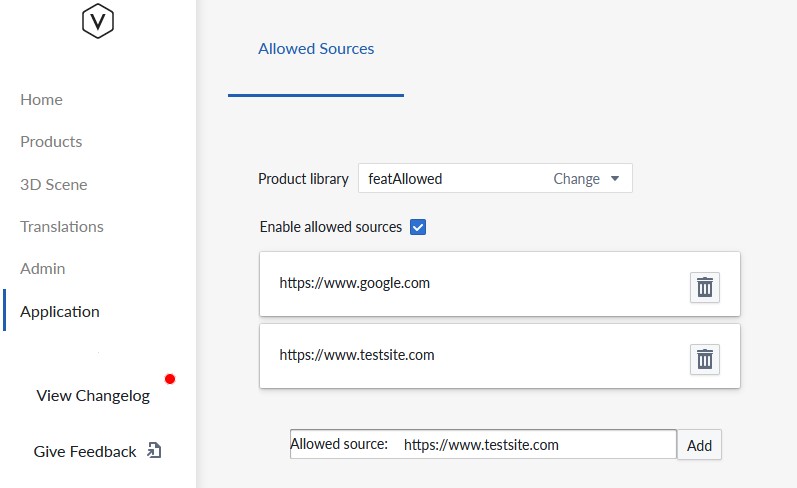Navigate to Translations page
The width and height of the screenshot is (797, 488).
pos(62,227)
